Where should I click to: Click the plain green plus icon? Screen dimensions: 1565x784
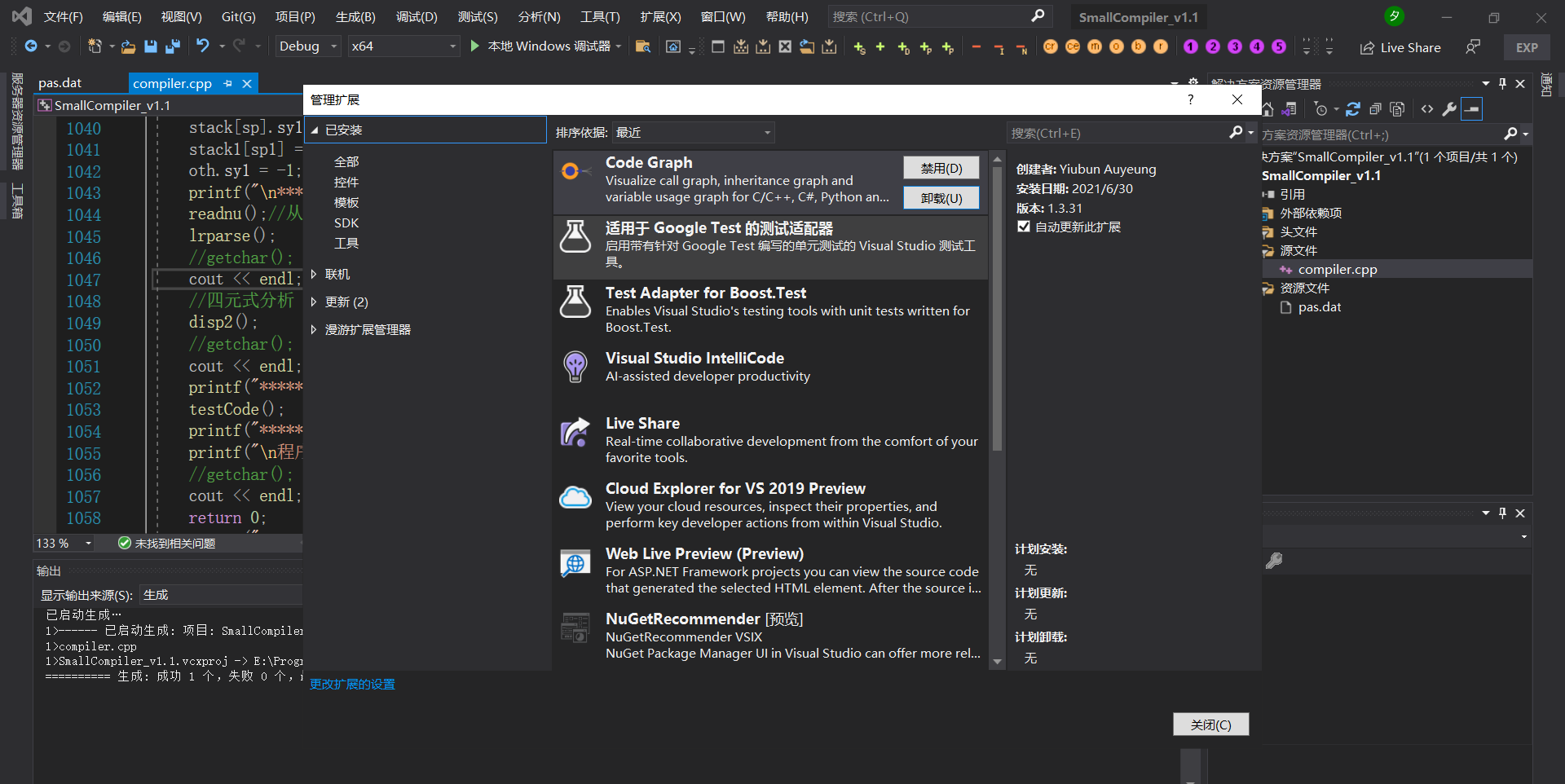click(x=880, y=46)
